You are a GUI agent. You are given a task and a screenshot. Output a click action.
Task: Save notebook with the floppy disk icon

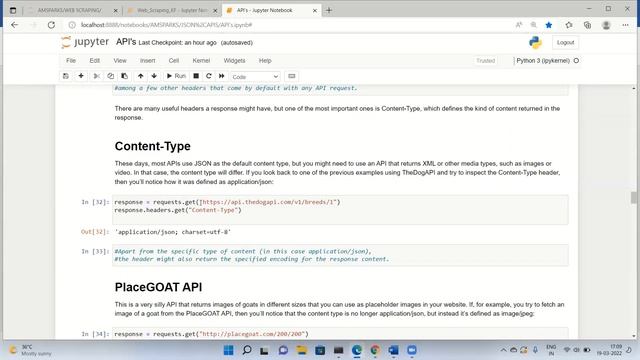click(x=66, y=76)
